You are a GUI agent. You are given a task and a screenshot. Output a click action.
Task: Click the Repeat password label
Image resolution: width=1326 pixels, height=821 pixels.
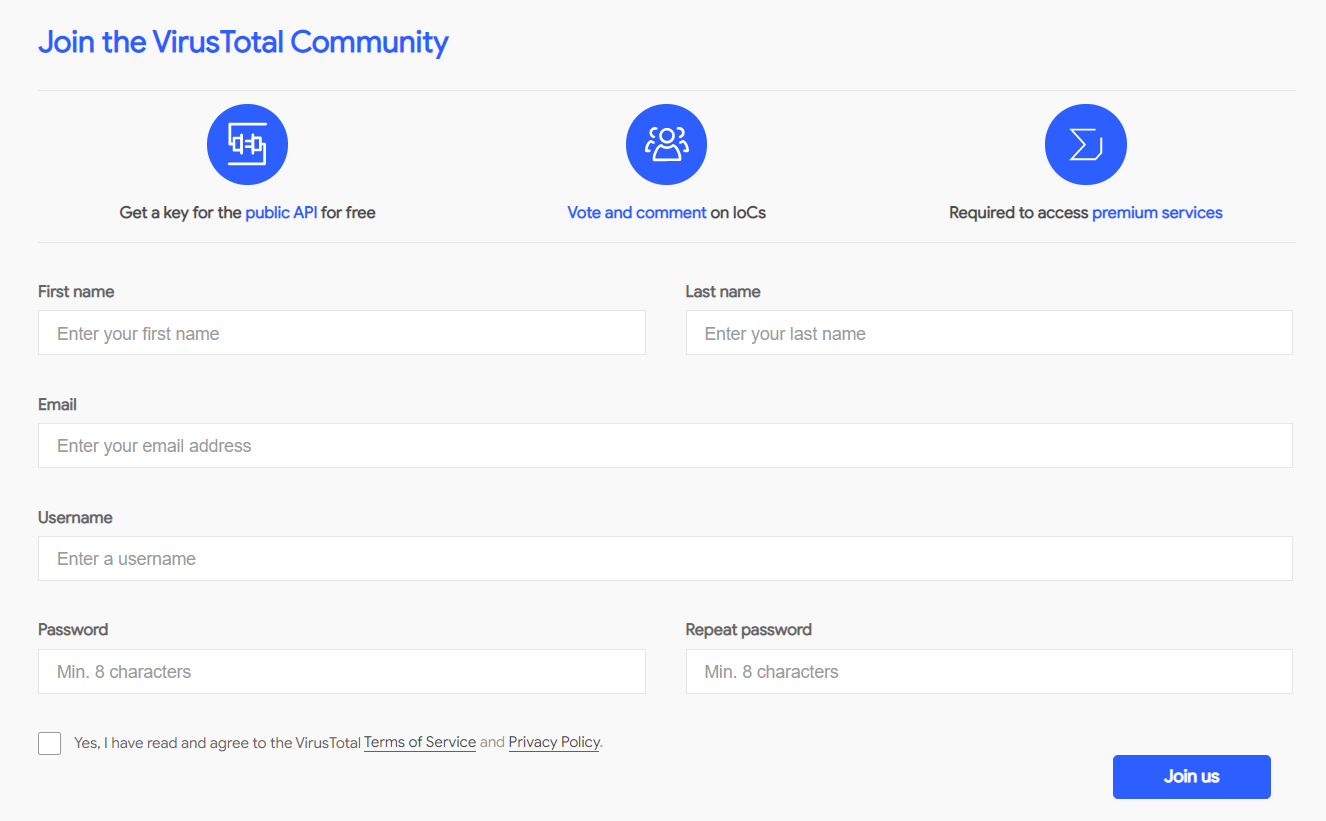coord(749,630)
